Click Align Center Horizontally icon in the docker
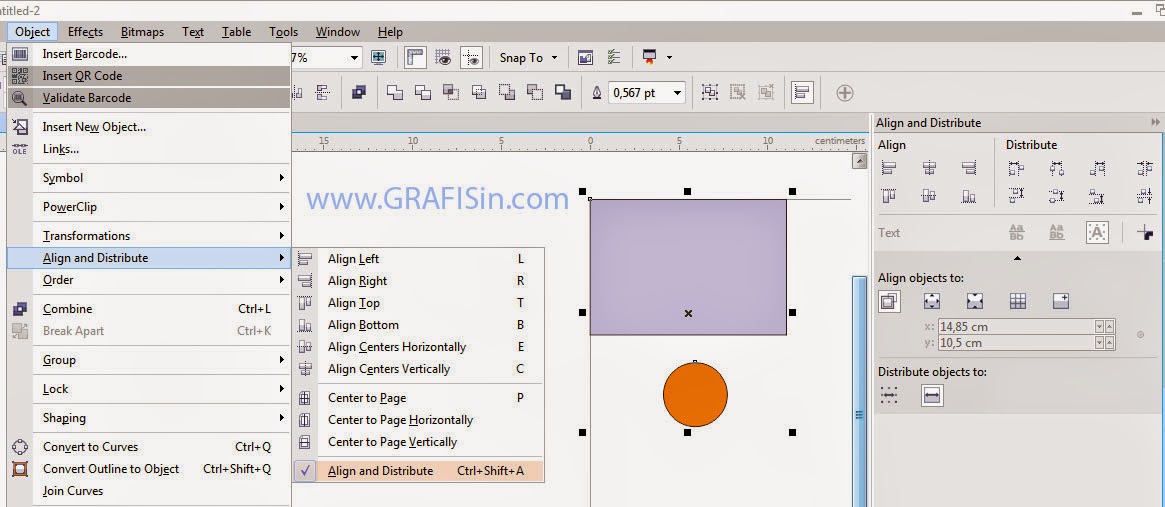Screen dimensions: 1165x507 (x=929, y=169)
